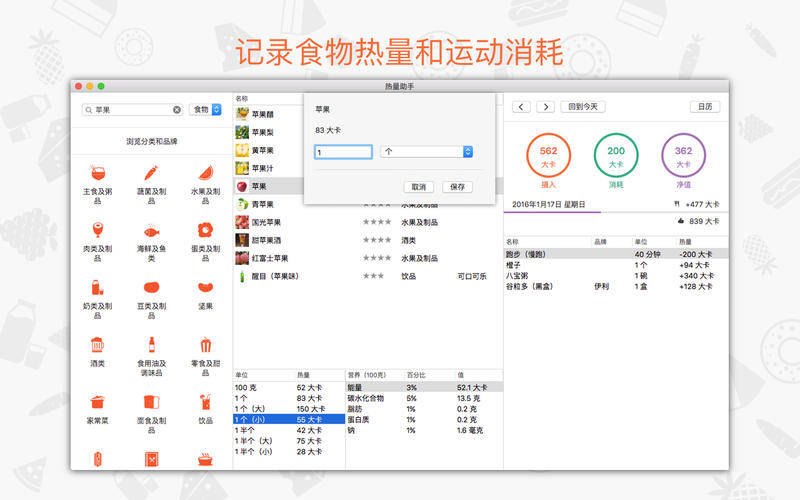The width and height of the screenshot is (800, 500).
Task: Click the 回到今天 button
Action: (x=583, y=107)
